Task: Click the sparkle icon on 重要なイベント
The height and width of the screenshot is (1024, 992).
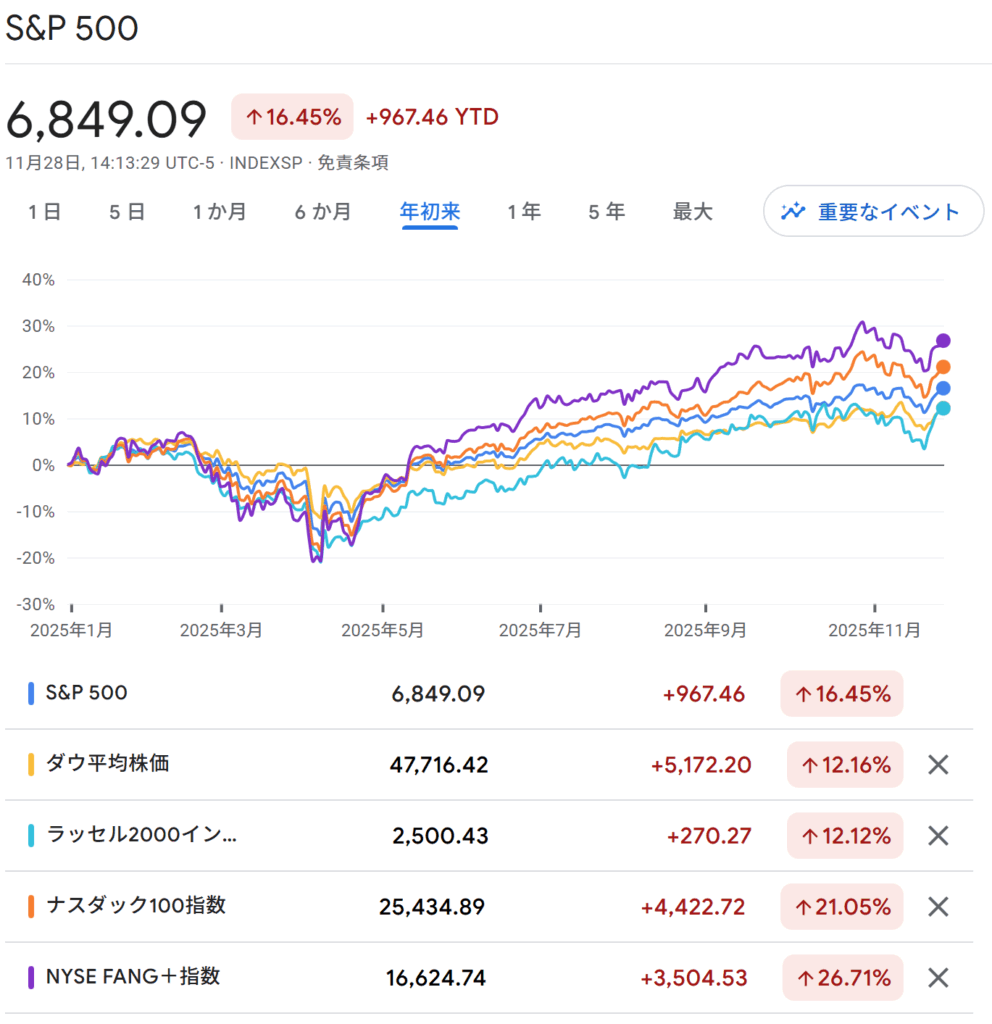Action: pyautogui.click(x=794, y=211)
